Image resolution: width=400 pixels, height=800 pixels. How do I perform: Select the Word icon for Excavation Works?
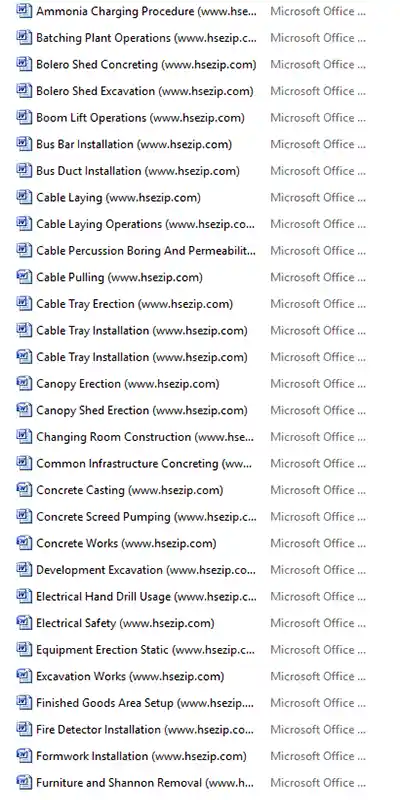(x=24, y=676)
